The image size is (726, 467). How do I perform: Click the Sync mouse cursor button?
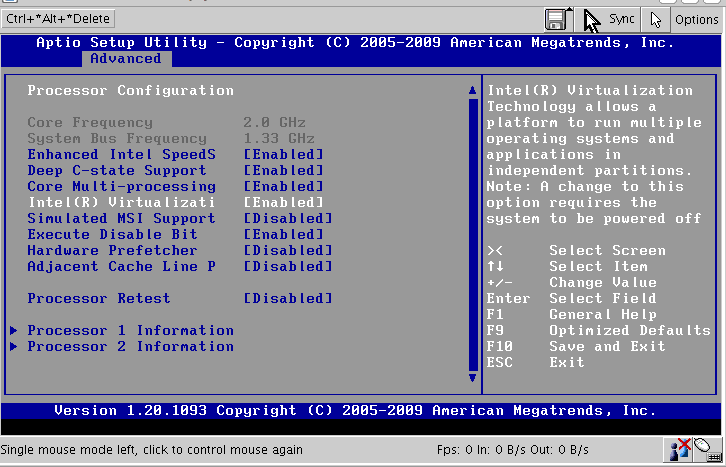pyautogui.click(x=609, y=19)
